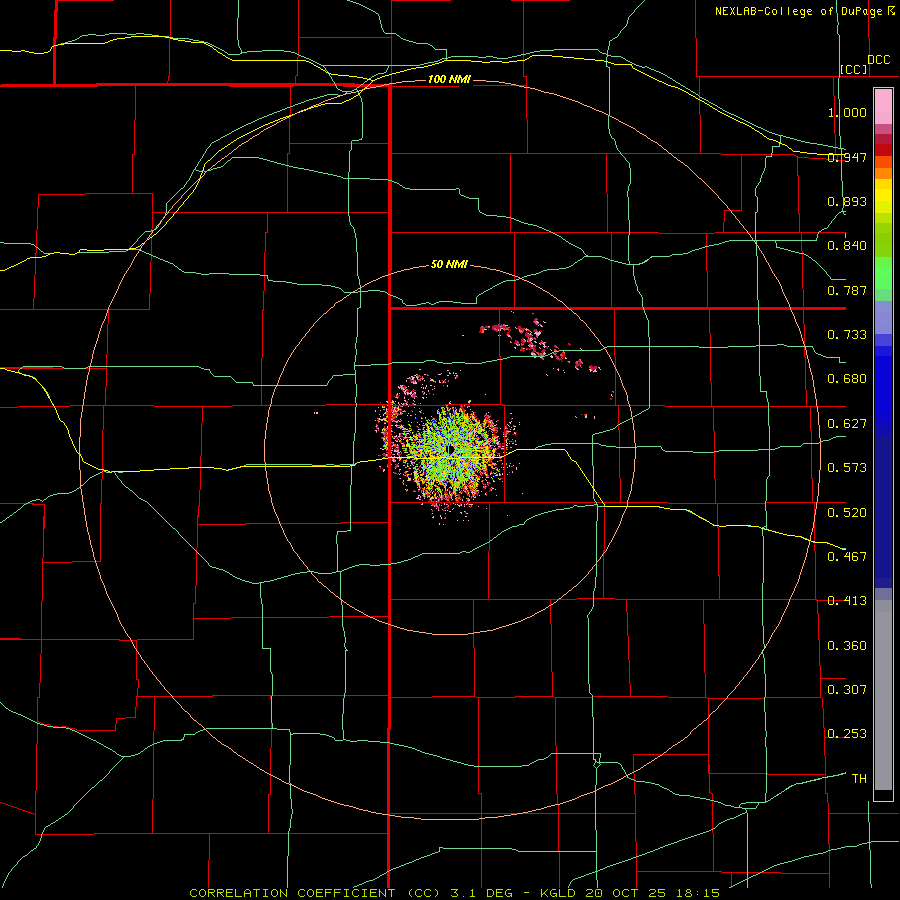Screen dimensions: 900x900
Task: Click the DCC label above the color scale
Action: click(x=878, y=59)
